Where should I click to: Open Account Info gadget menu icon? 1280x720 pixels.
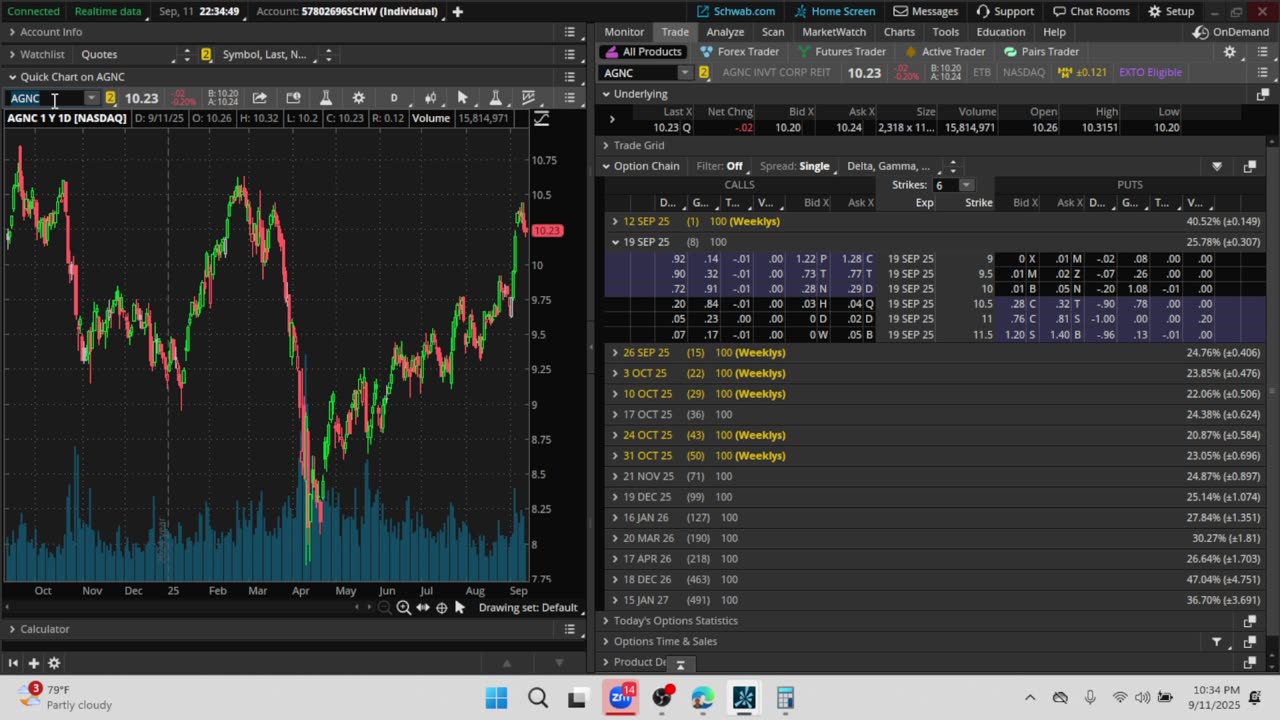click(x=569, y=32)
